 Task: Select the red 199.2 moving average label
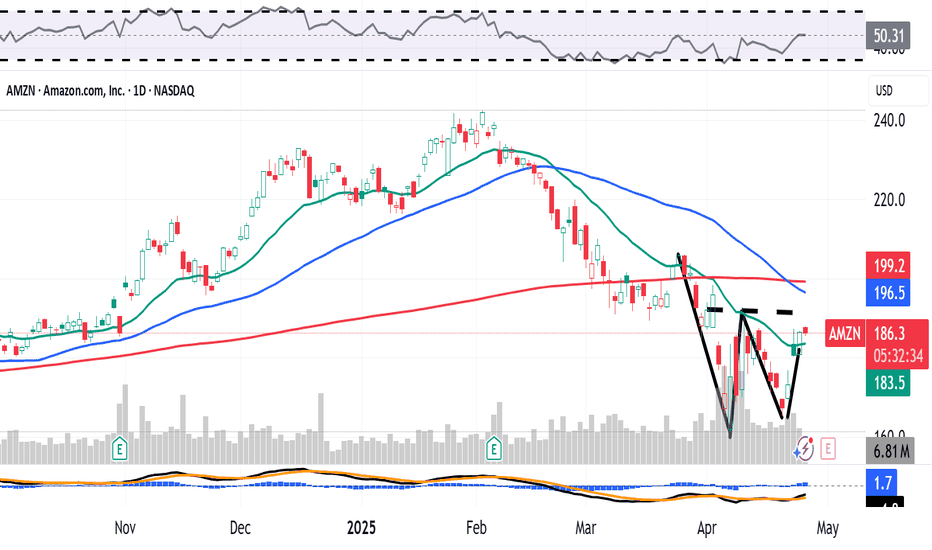click(888, 266)
